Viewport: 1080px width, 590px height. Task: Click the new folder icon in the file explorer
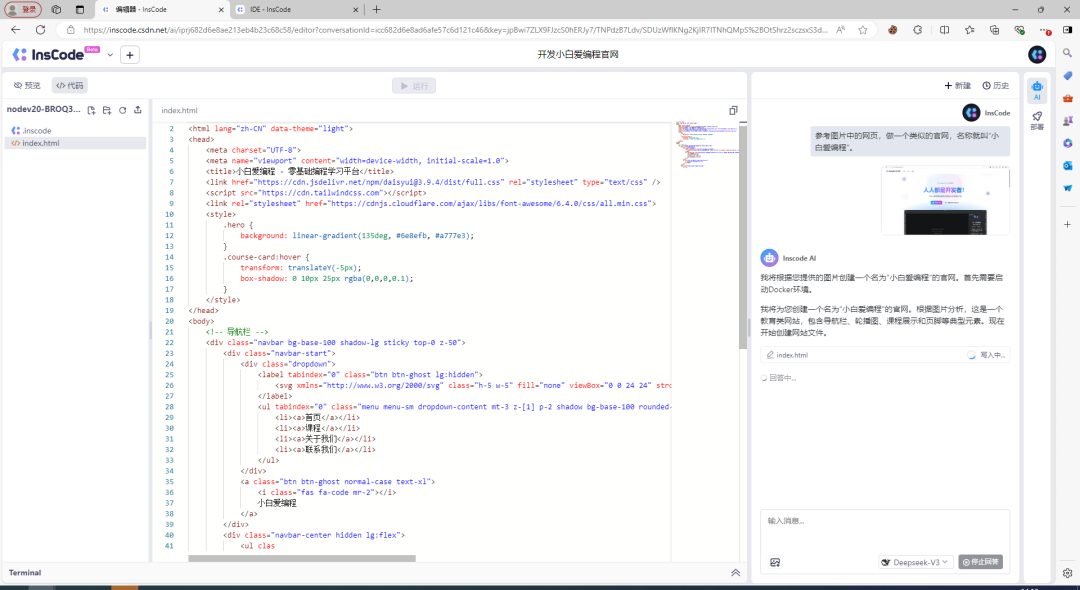tap(107, 110)
